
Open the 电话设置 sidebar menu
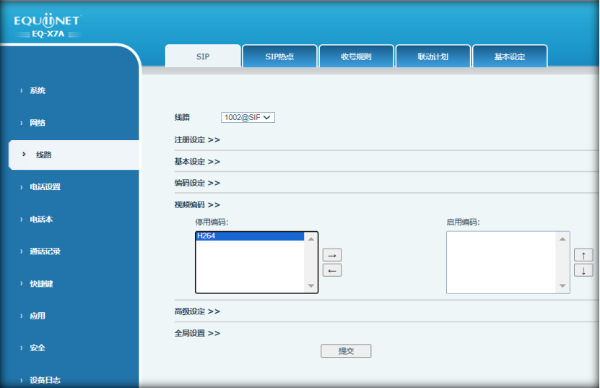45,187
